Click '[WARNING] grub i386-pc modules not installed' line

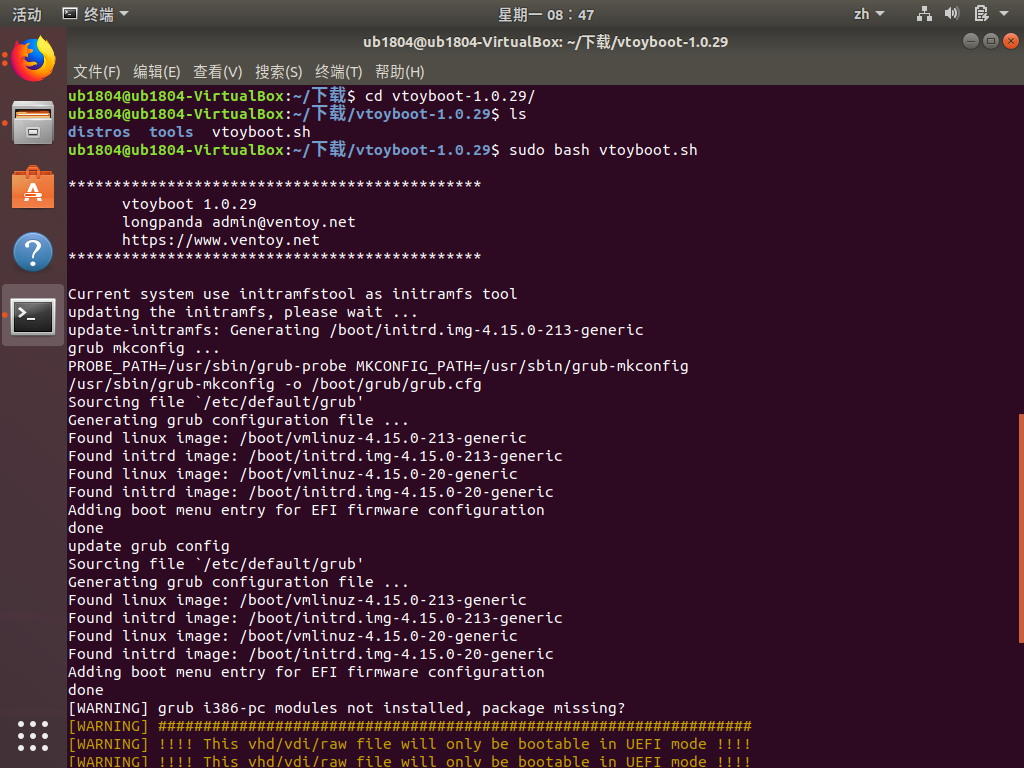coord(347,708)
